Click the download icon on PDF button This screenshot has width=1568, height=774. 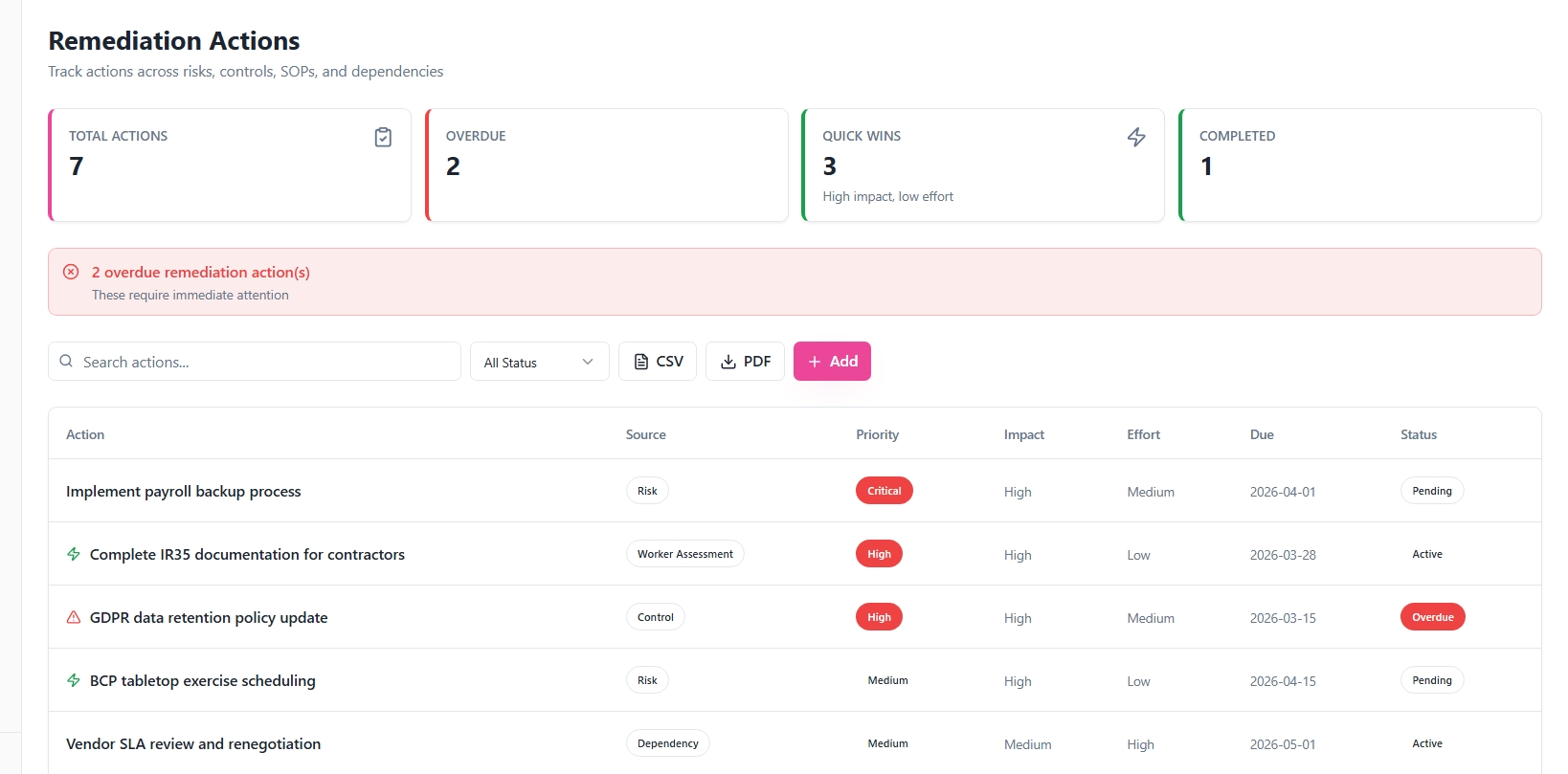(x=728, y=362)
